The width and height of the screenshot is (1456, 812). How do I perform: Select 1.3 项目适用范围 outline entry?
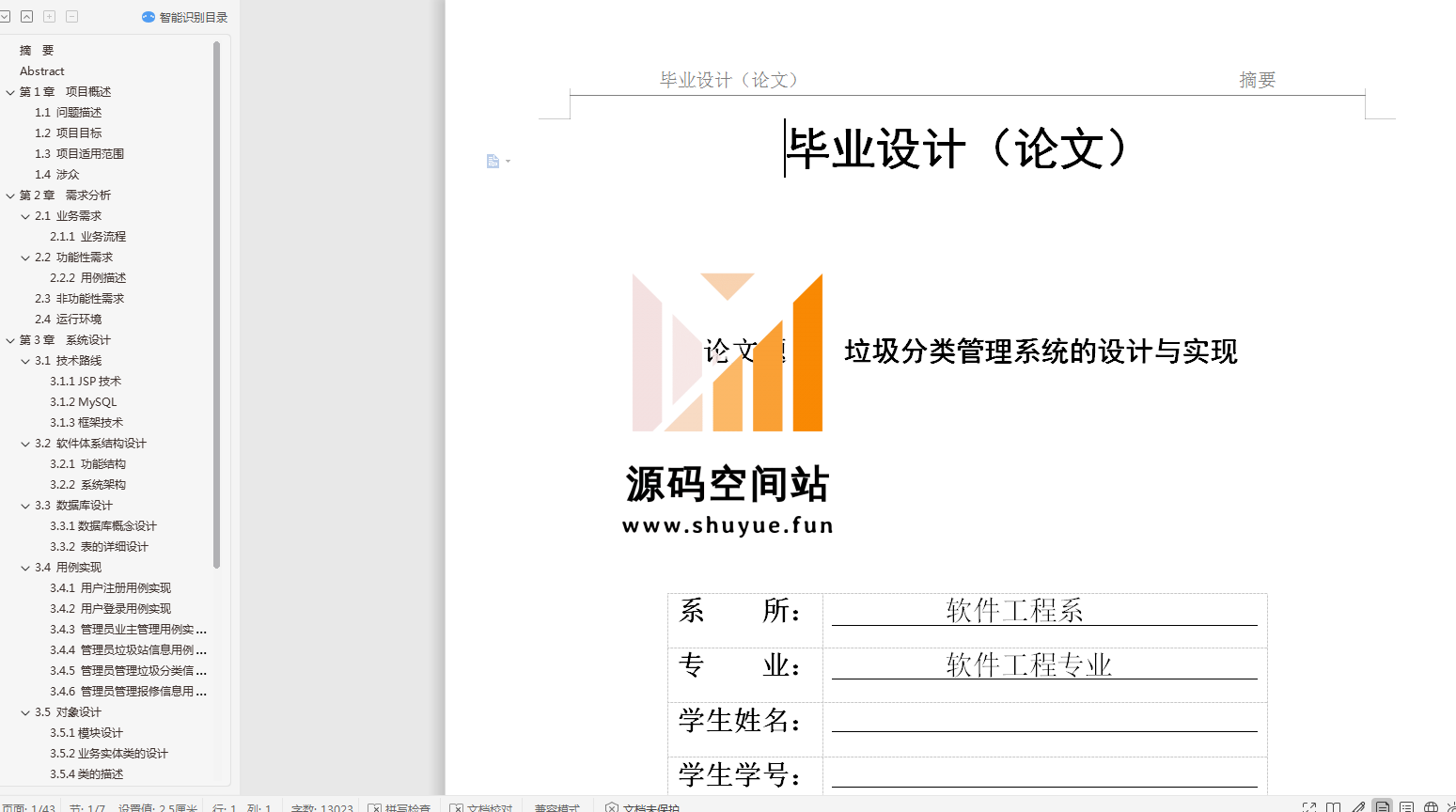click(x=80, y=154)
